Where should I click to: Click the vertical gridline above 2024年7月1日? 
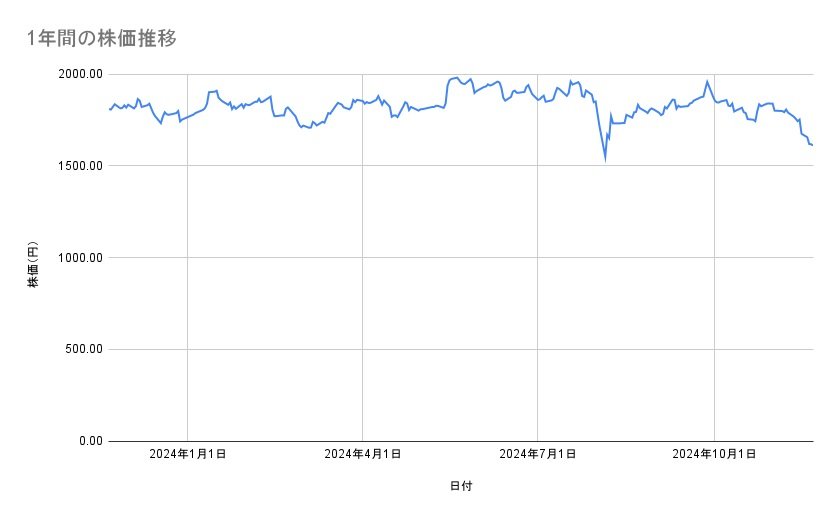[538, 300]
